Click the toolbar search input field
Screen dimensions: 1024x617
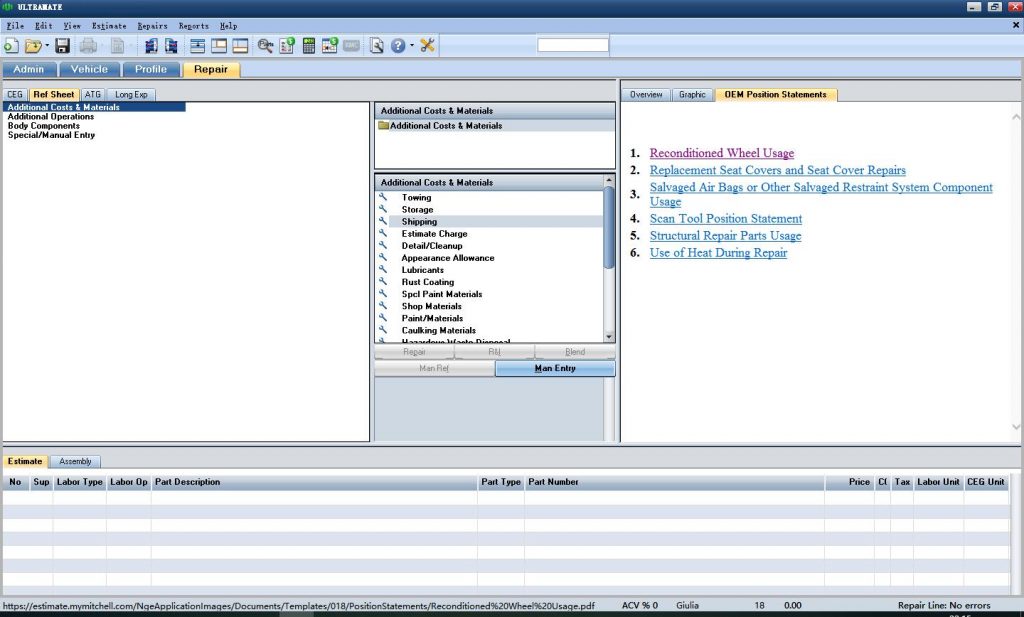click(573, 45)
